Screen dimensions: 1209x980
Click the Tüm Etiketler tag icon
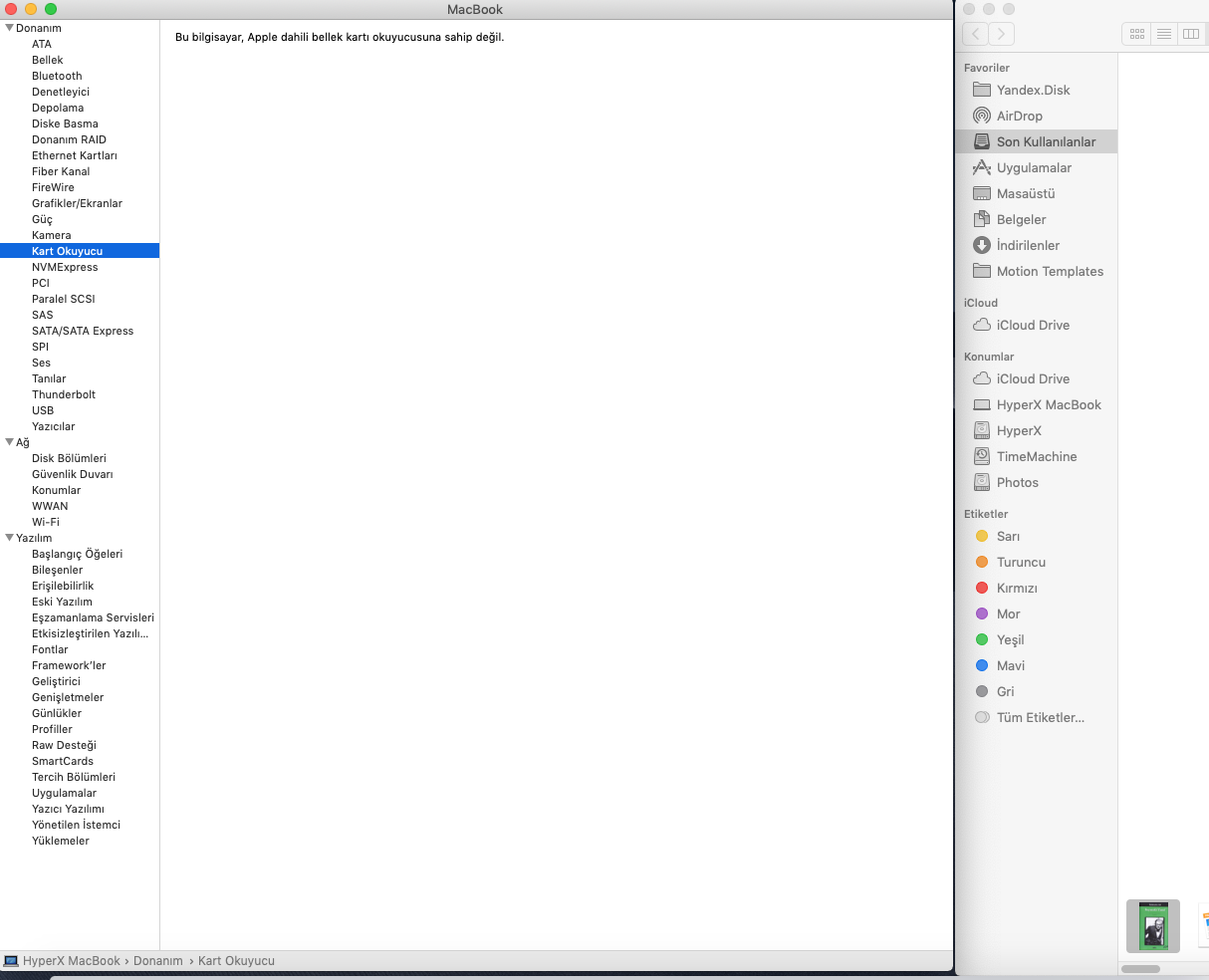pyautogui.click(x=982, y=717)
